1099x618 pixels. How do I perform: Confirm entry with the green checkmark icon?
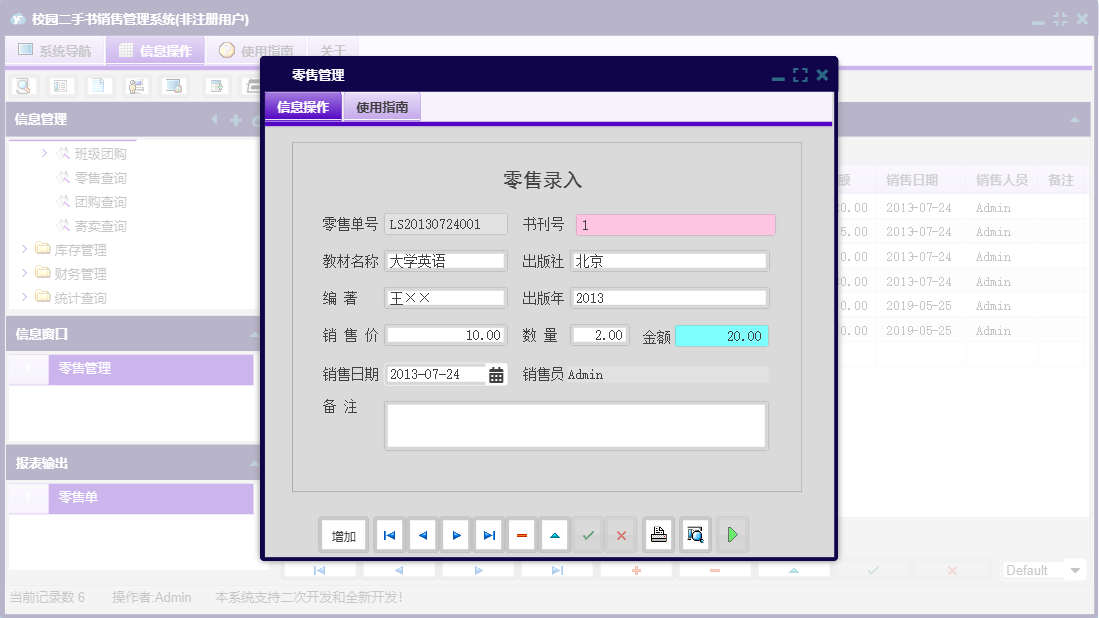[x=588, y=534]
